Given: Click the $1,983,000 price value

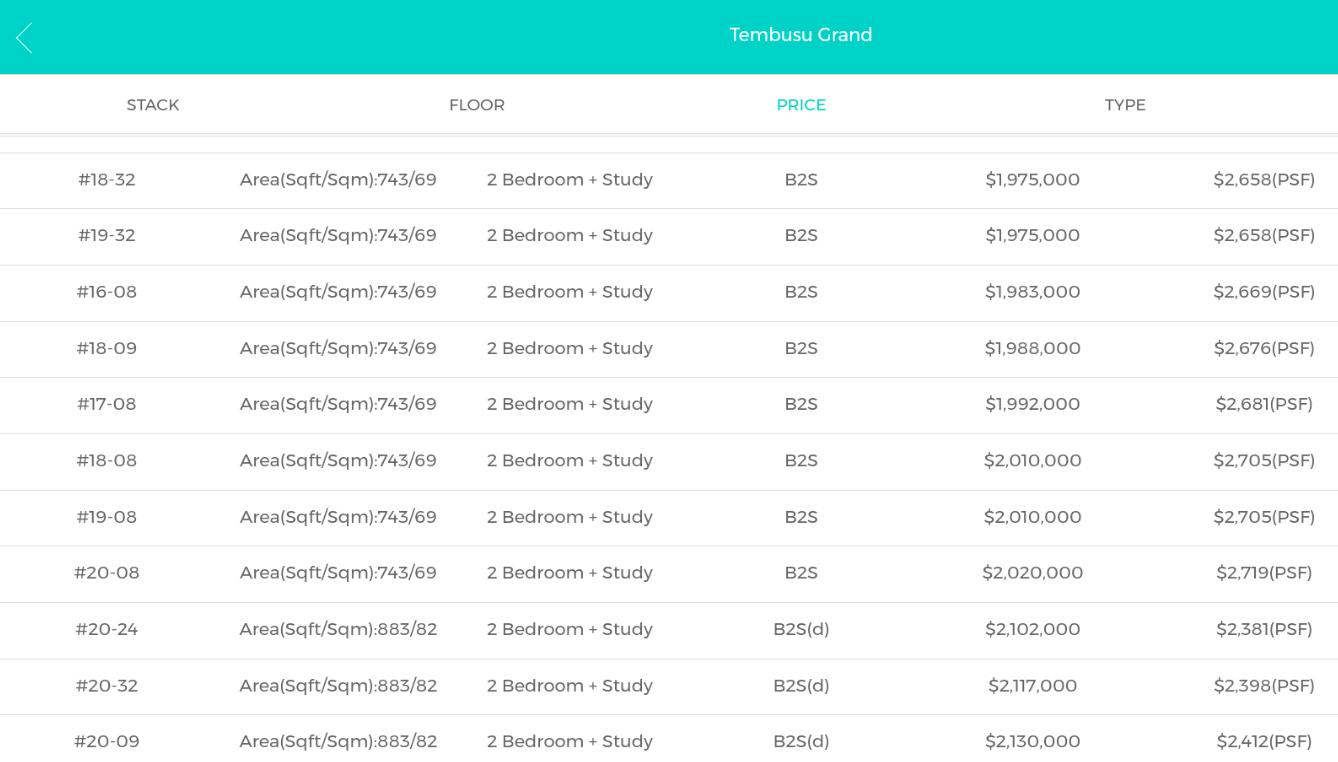Looking at the screenshot, I should pos(1032,292).
